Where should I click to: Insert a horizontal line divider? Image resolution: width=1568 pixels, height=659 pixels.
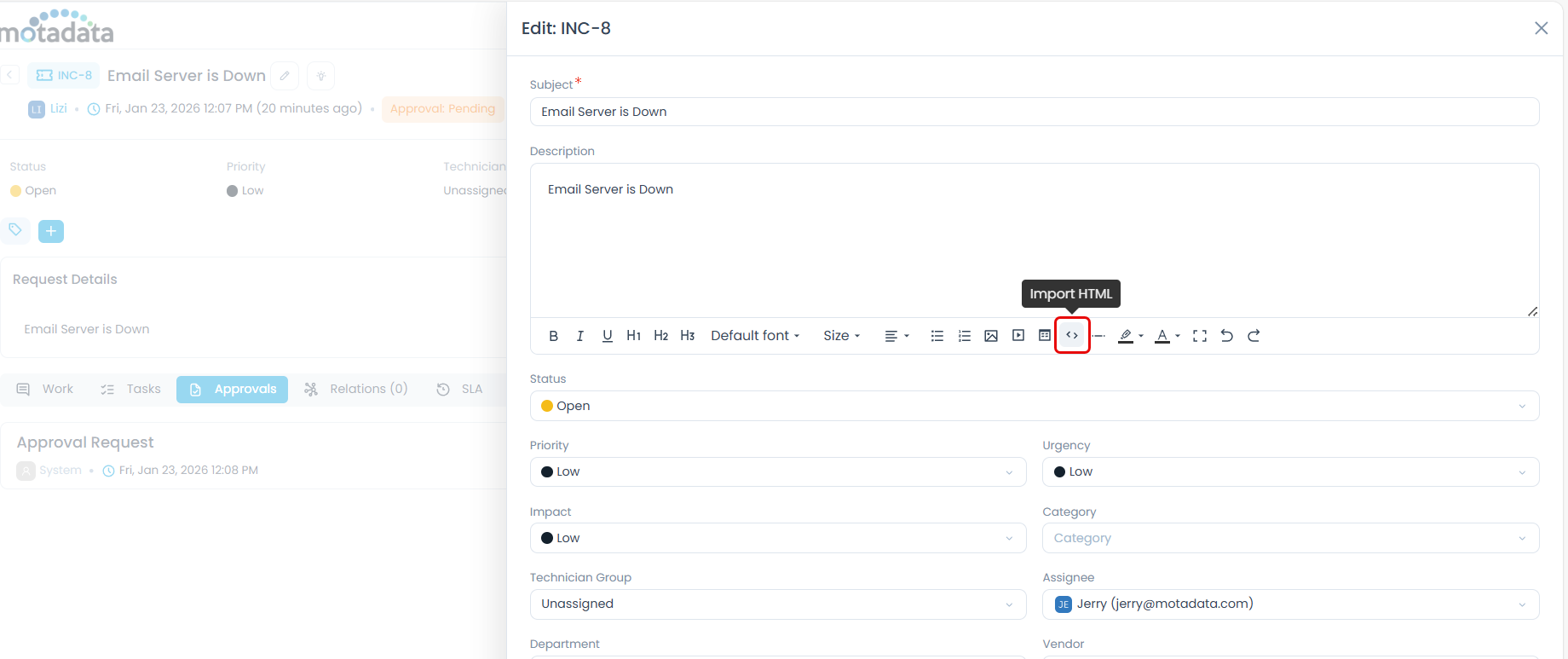(1099, 336)
